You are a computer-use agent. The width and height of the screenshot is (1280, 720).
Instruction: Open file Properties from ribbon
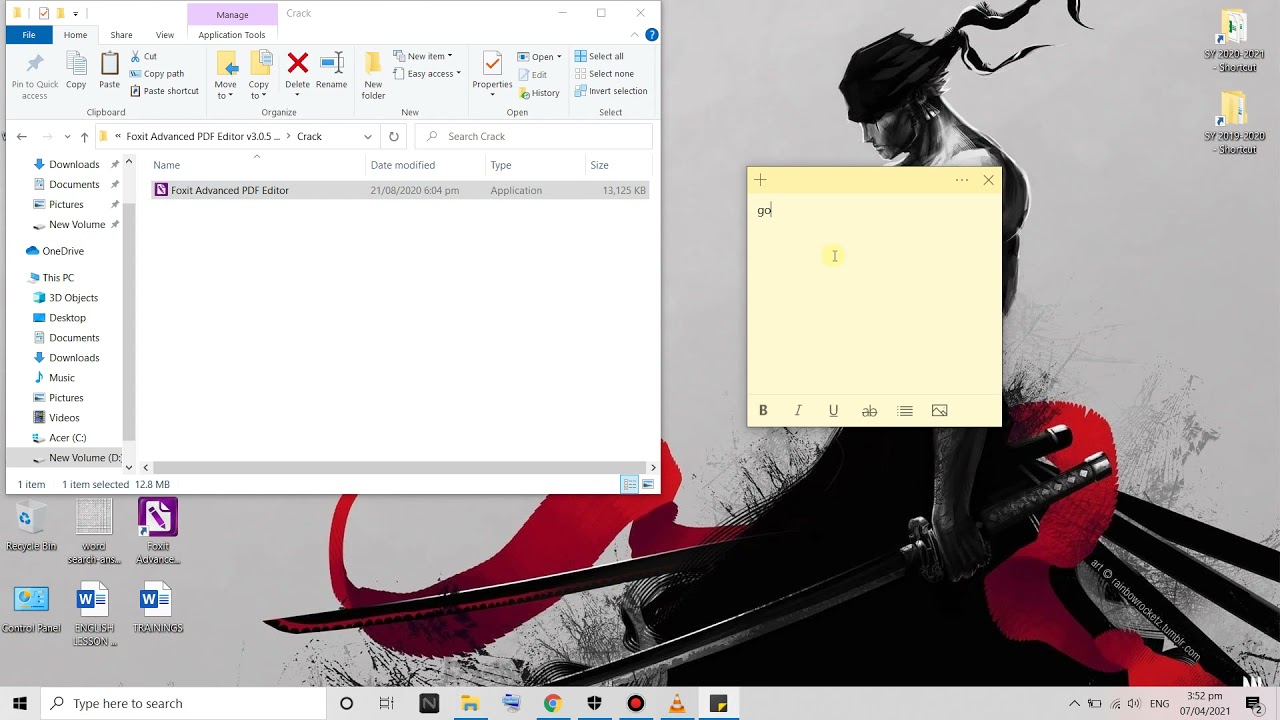tap(492, 75)
